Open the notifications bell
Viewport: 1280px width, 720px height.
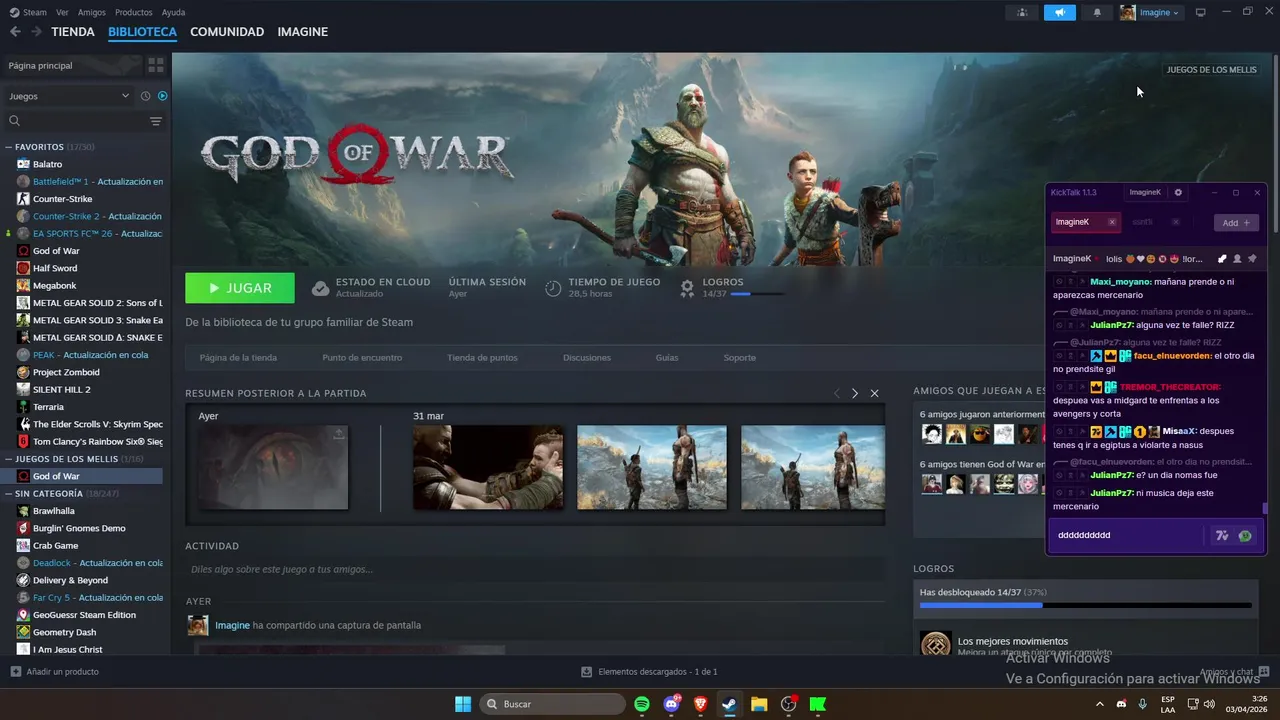[1097, 12]
